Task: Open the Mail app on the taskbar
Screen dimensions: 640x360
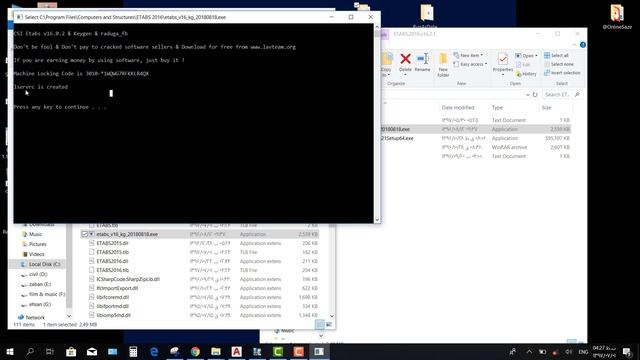Action: click(x=92, y=351)
